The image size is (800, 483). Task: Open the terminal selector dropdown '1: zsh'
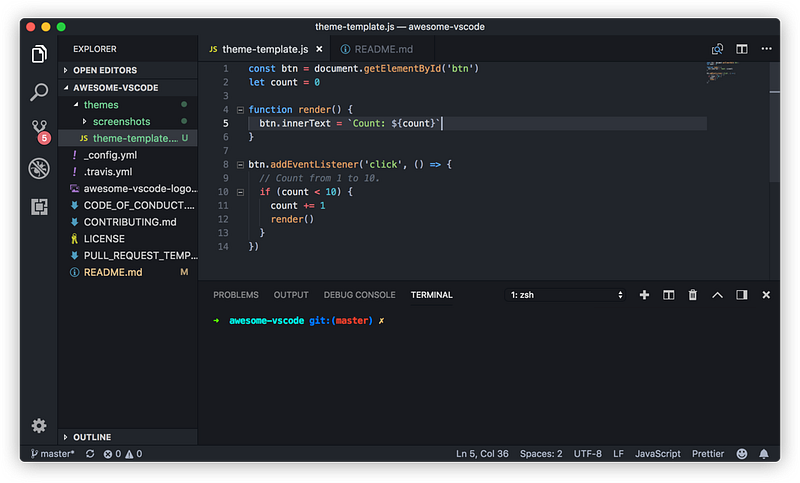point(566,295)
